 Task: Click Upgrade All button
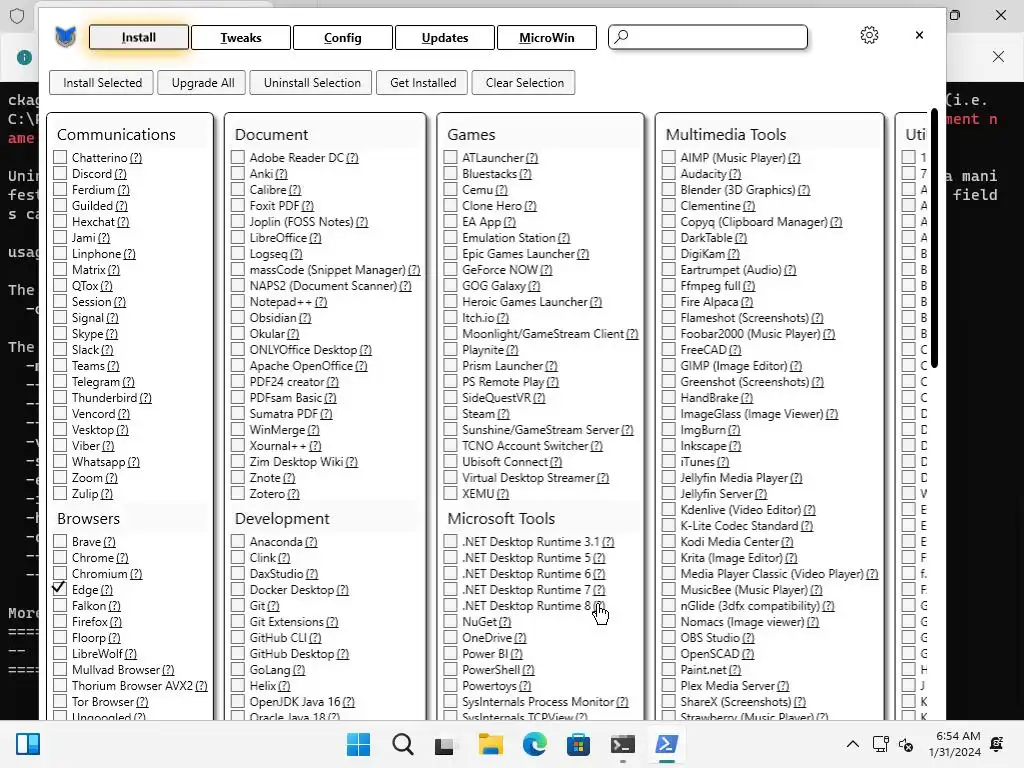point(202,83)
